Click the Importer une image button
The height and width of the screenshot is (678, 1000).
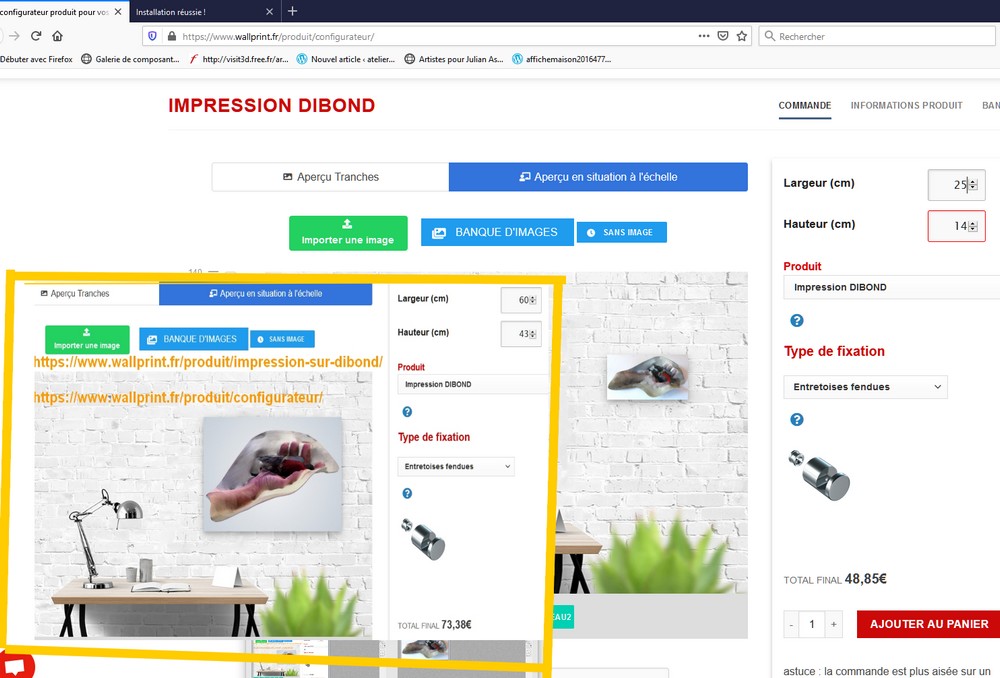348,233
